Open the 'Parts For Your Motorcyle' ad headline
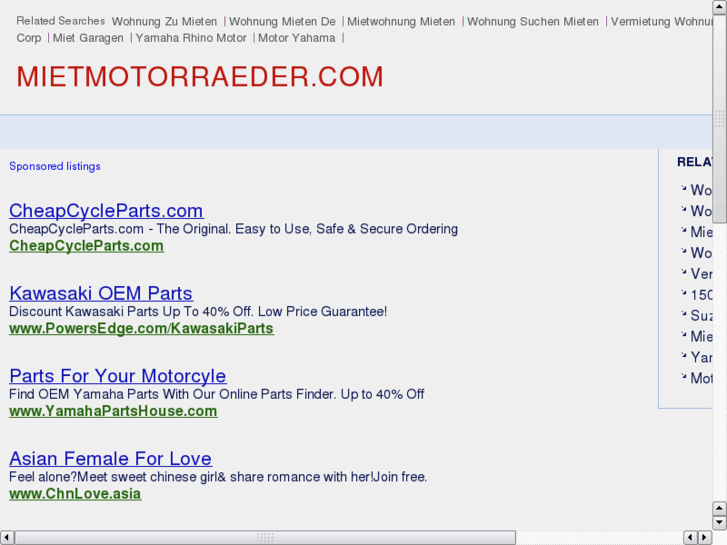The height and width of the screenshot is (545, 727). [x=118, y=376]
